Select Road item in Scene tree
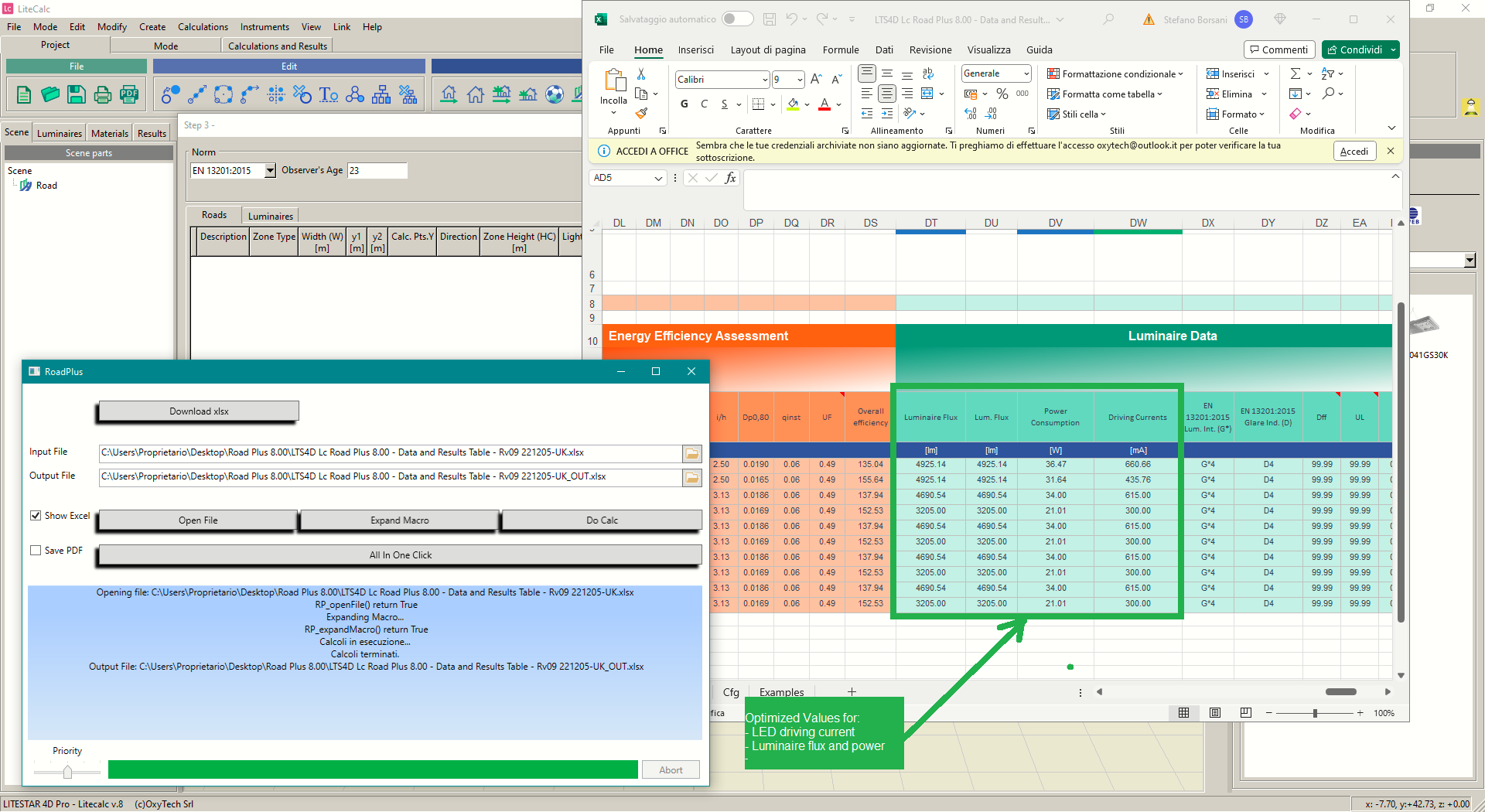Screen dimensions: 1485x812 (46, 186)
